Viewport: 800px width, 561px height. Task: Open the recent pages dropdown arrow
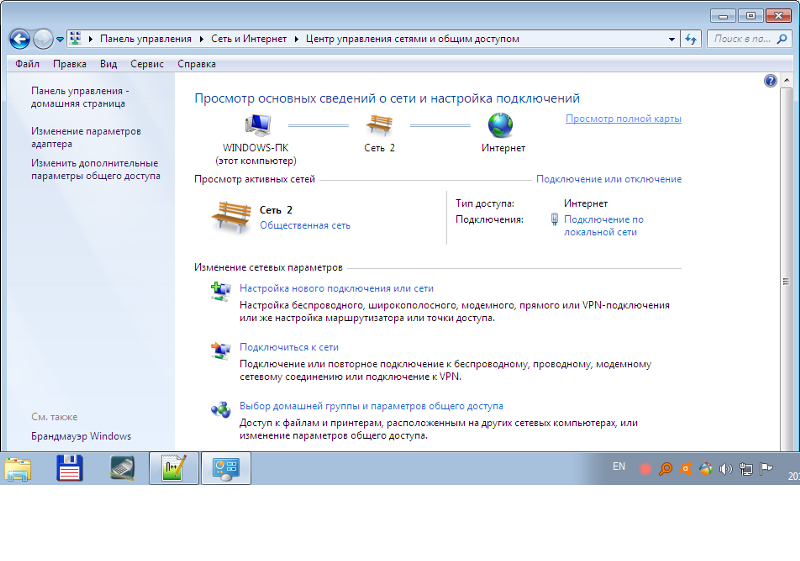tap(60, 39)
